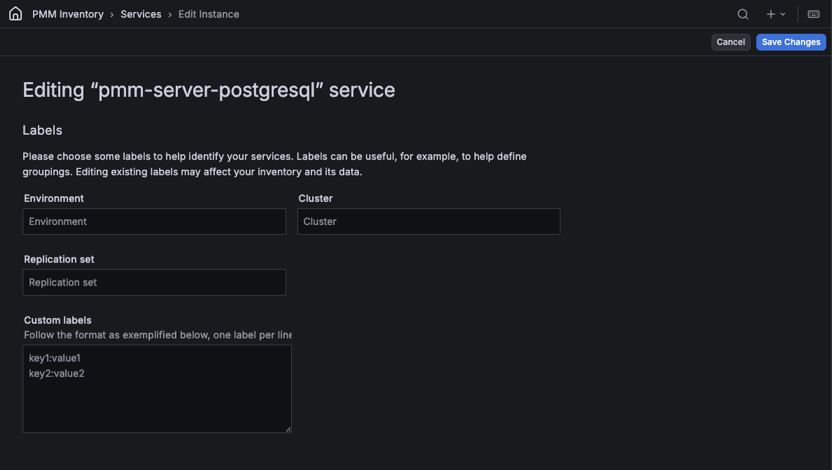Save Changes to the service
Viewport: 832px width, 470px height.
point(791,42)
